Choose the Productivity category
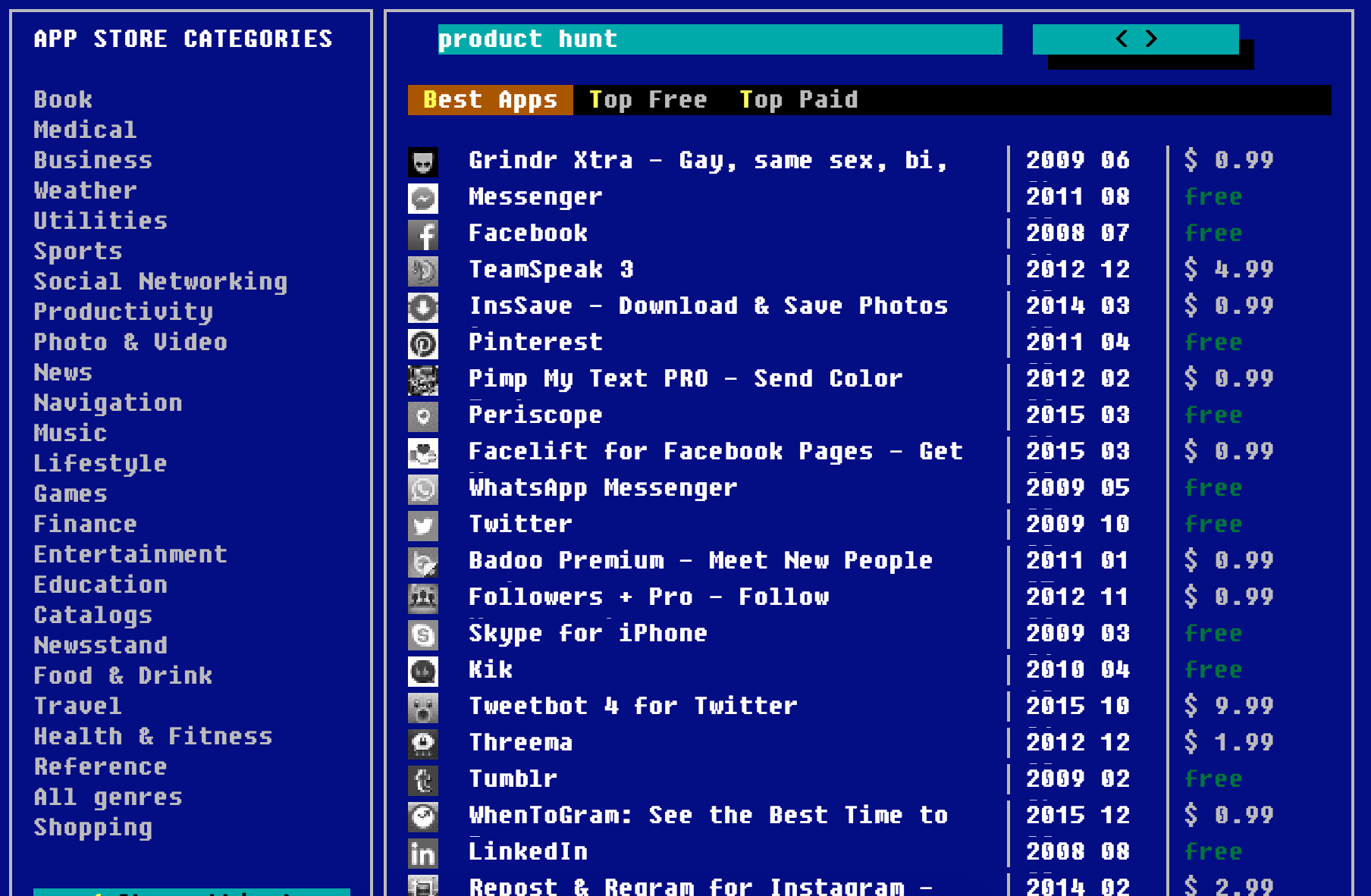Screen dimensions: 1371x896 [124, 312]
